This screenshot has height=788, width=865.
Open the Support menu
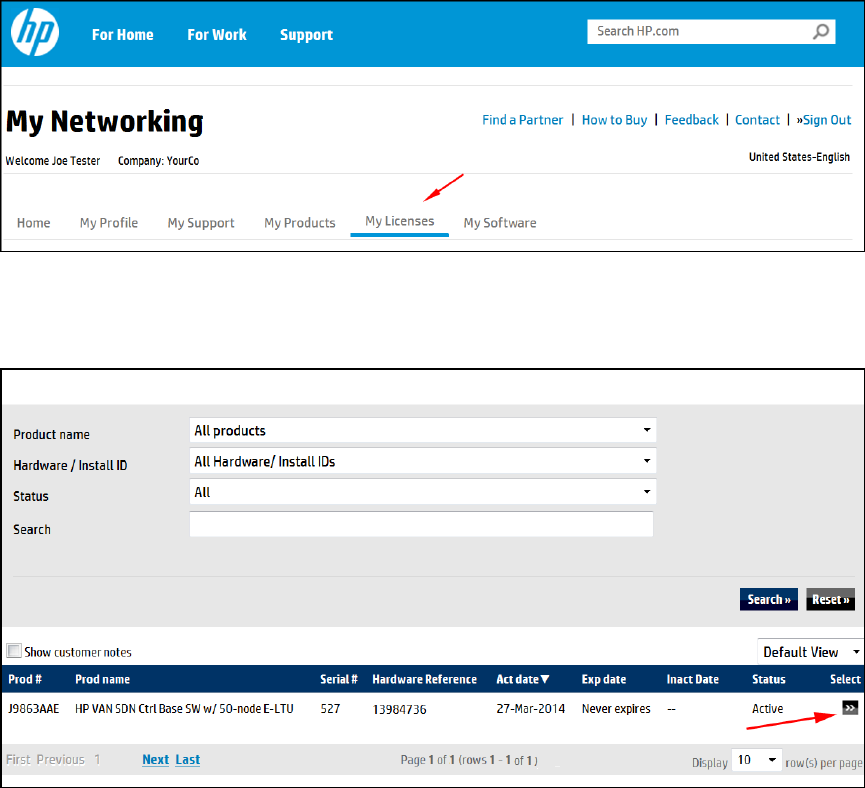[306, 35]
